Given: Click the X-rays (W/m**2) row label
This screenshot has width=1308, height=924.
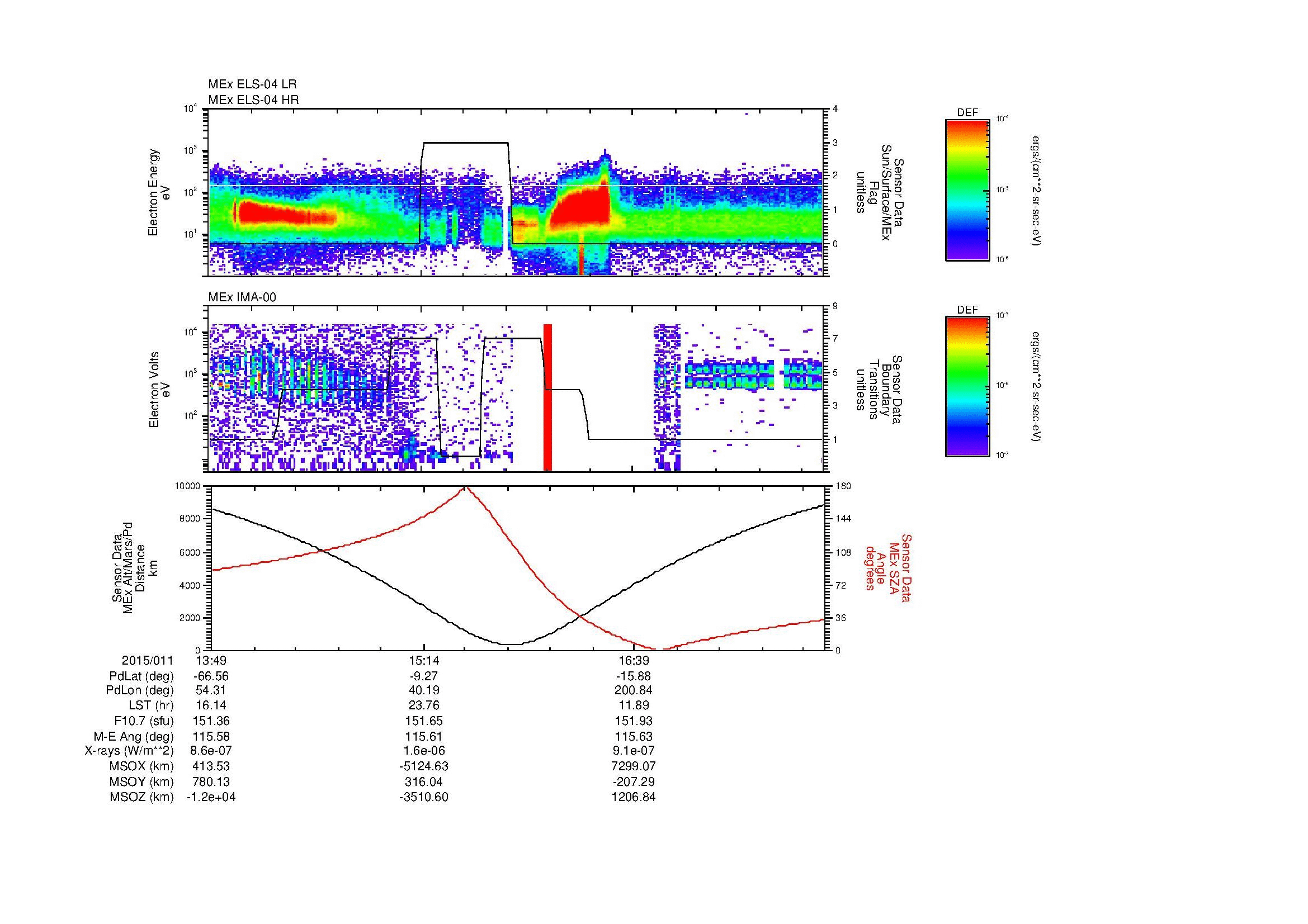Looking at the screenshot, I should 129,751.
